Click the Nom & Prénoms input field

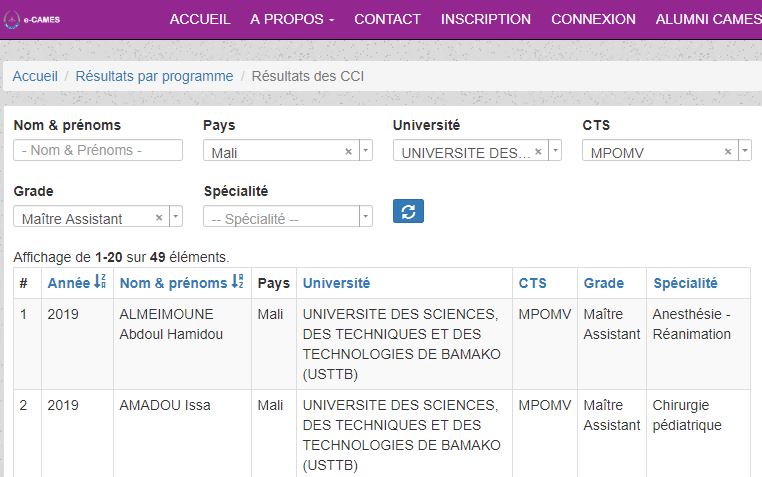point(98,150)
